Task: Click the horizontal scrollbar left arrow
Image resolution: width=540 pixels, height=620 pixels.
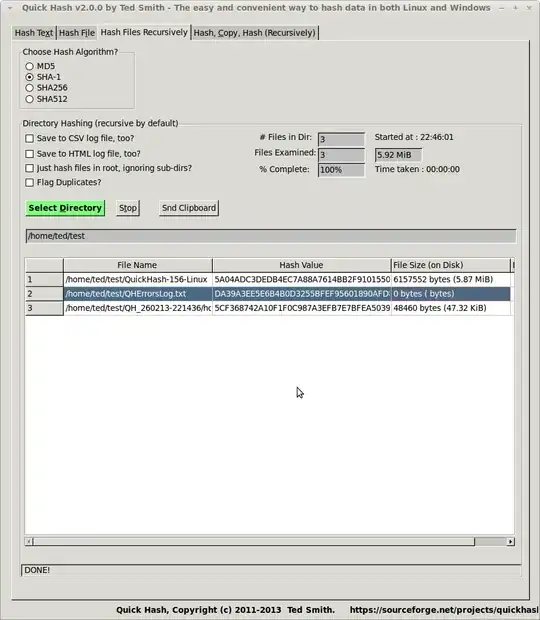Action: pos(28,541)
